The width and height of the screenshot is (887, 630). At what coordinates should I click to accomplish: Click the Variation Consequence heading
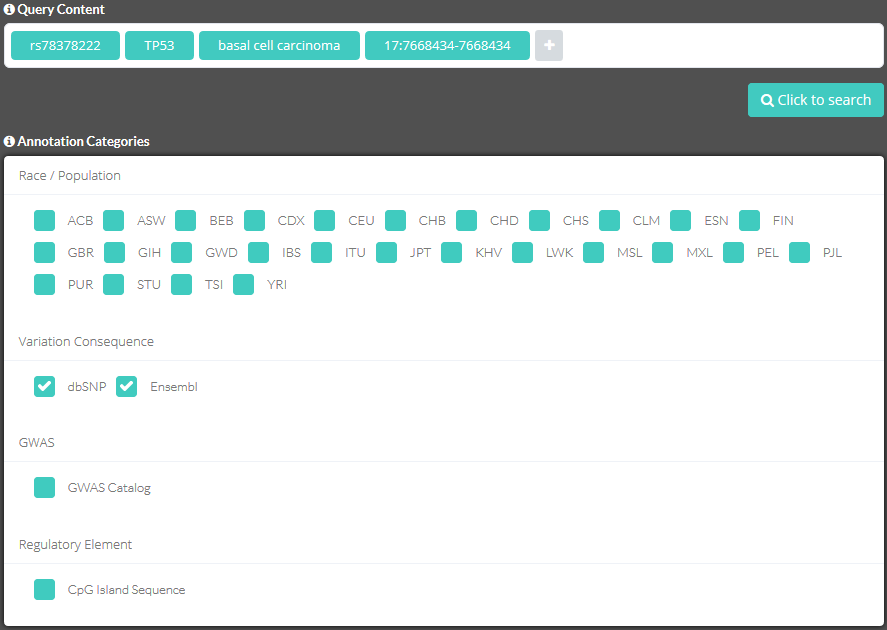tap(86, 342)
